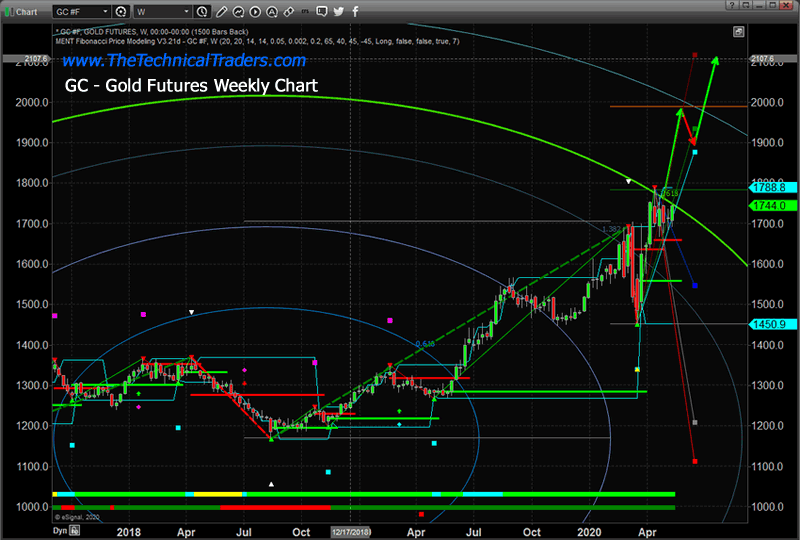Image resolution: width=800 pixels, height=540 pixels.
Task: Click the green Chart window link indicator
Action: [8, 11]
